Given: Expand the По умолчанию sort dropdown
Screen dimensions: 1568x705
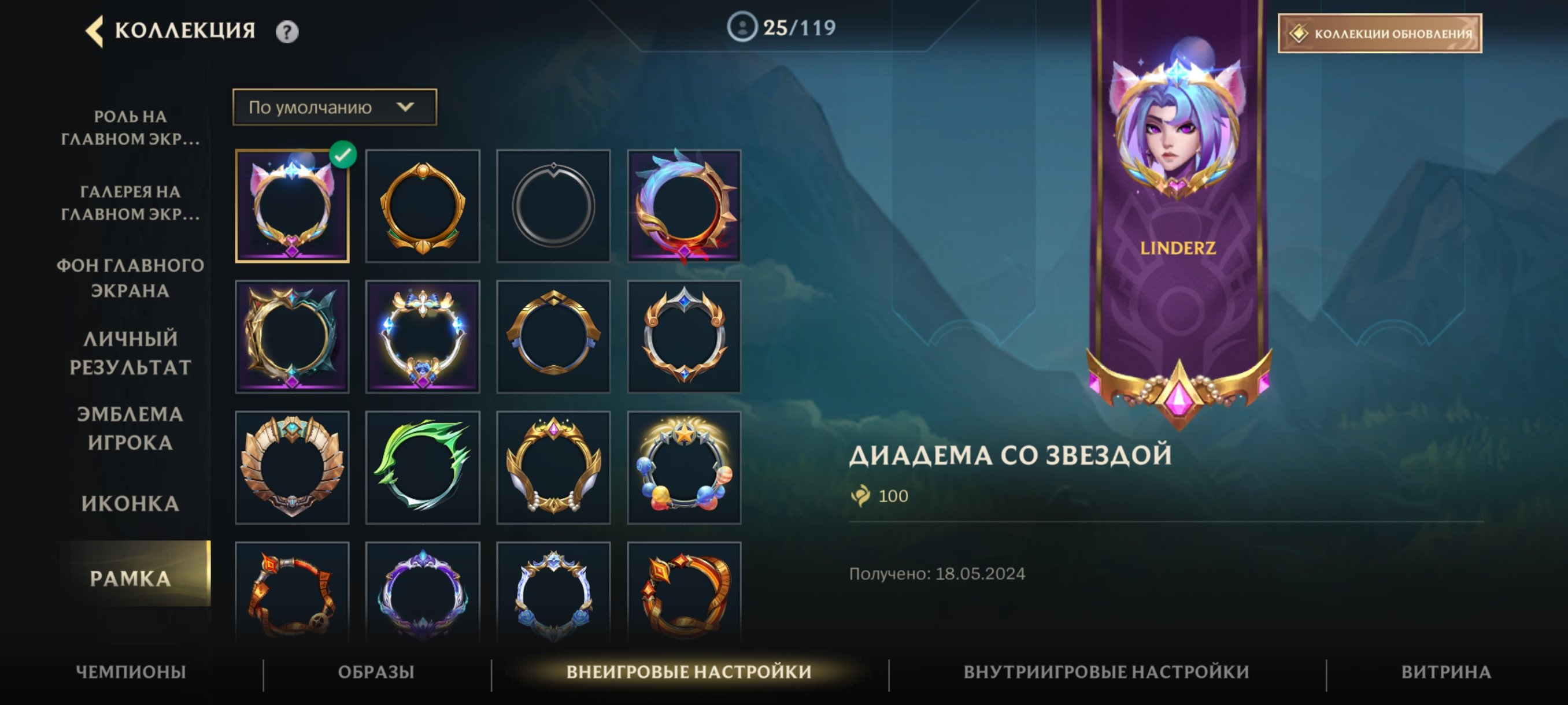Looking at the screenshot, I should (x=334, y=107).
